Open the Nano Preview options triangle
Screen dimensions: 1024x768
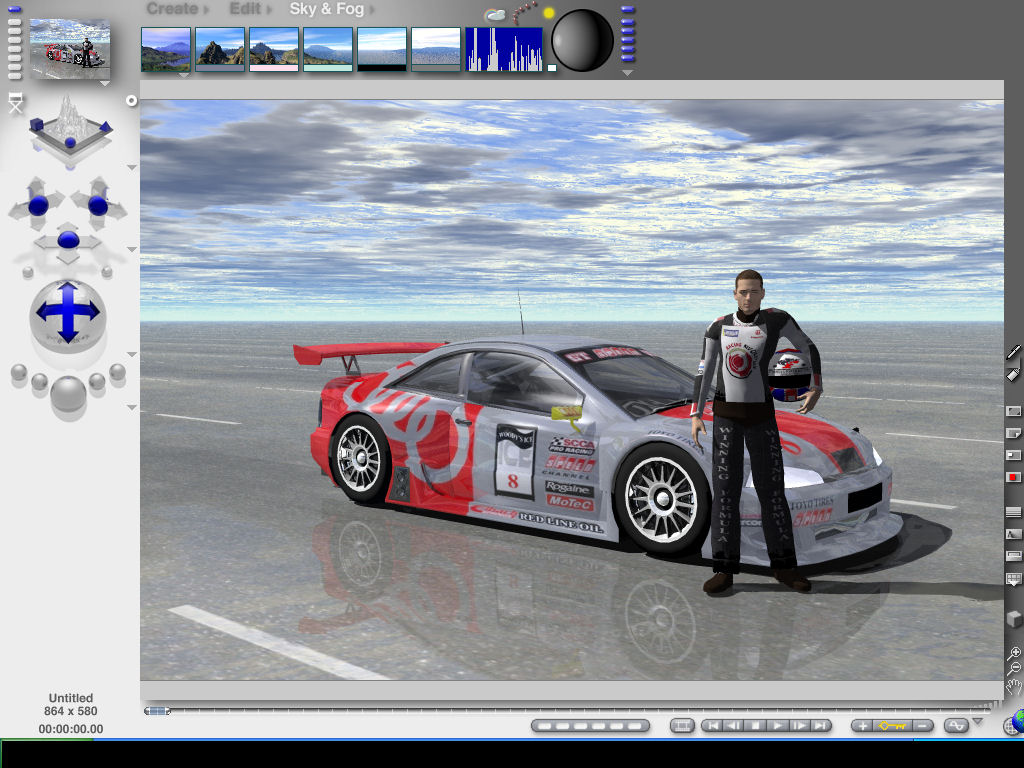point(104,84)
